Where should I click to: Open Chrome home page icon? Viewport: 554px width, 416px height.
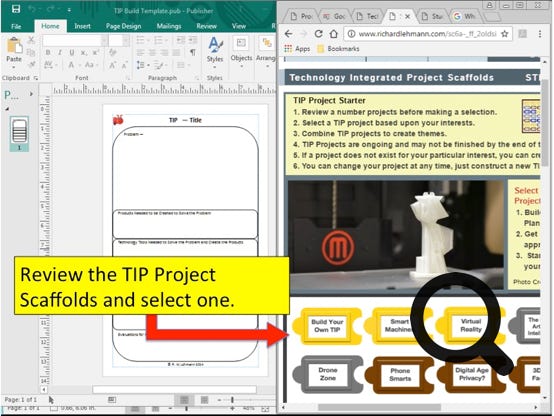334,34
